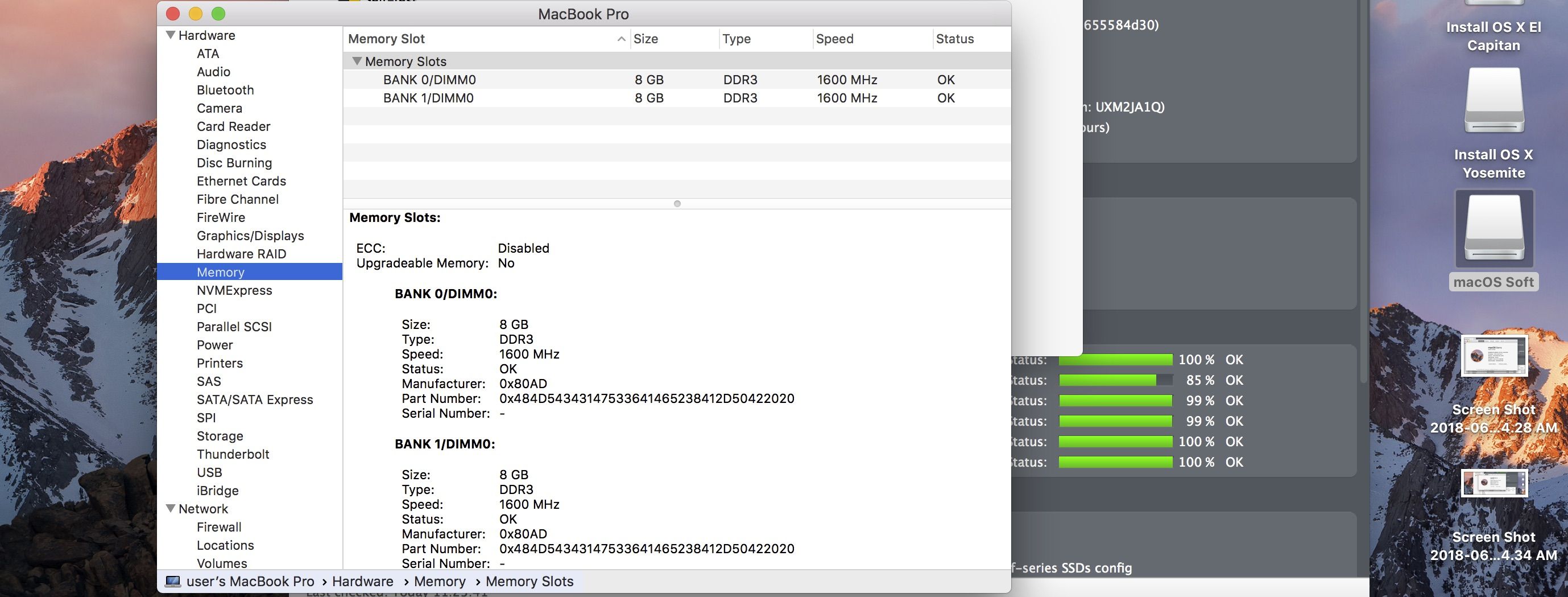Collapse the Network section in sidebar
Screen dimensions: 1568x597
click(171, 508)
